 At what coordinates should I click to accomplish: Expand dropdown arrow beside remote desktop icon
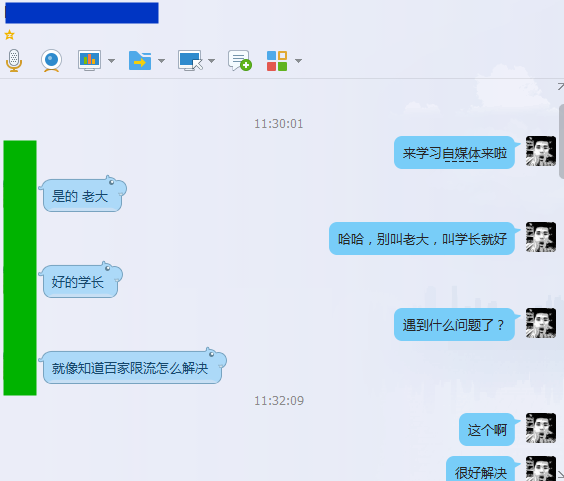212,61
